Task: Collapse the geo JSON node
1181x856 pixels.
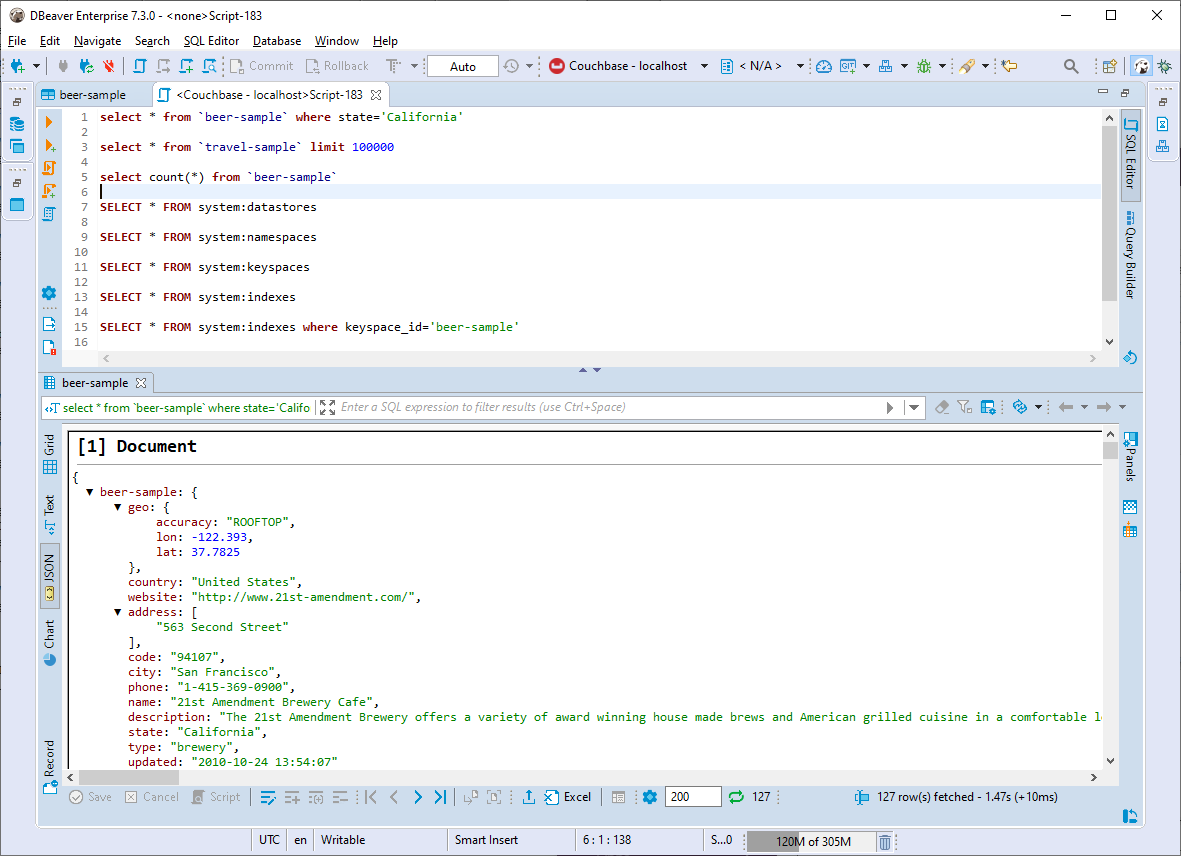Action: tap(117, 507)
